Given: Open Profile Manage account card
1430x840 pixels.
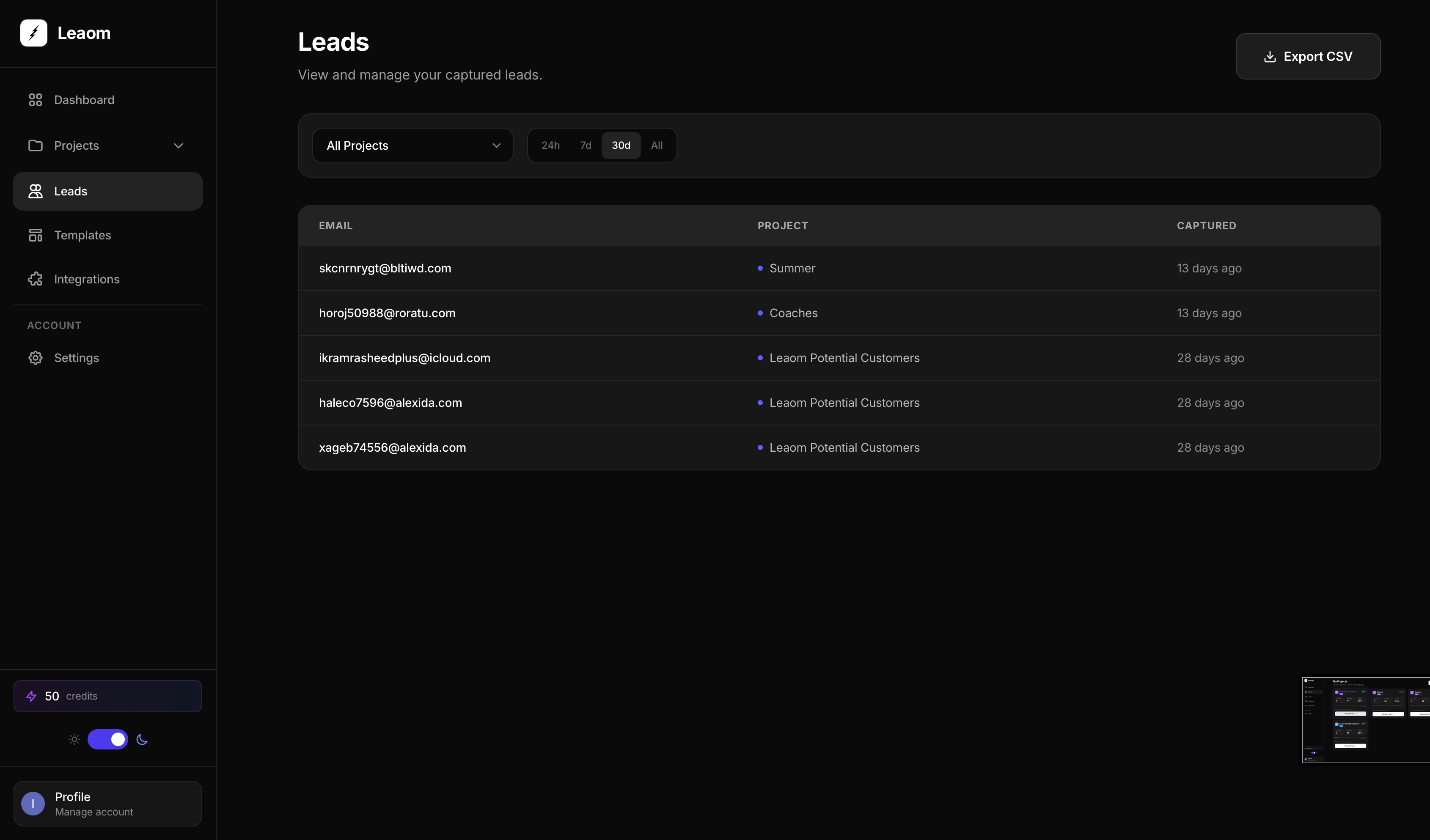Looking at the screenshot, I should [107, 804].
